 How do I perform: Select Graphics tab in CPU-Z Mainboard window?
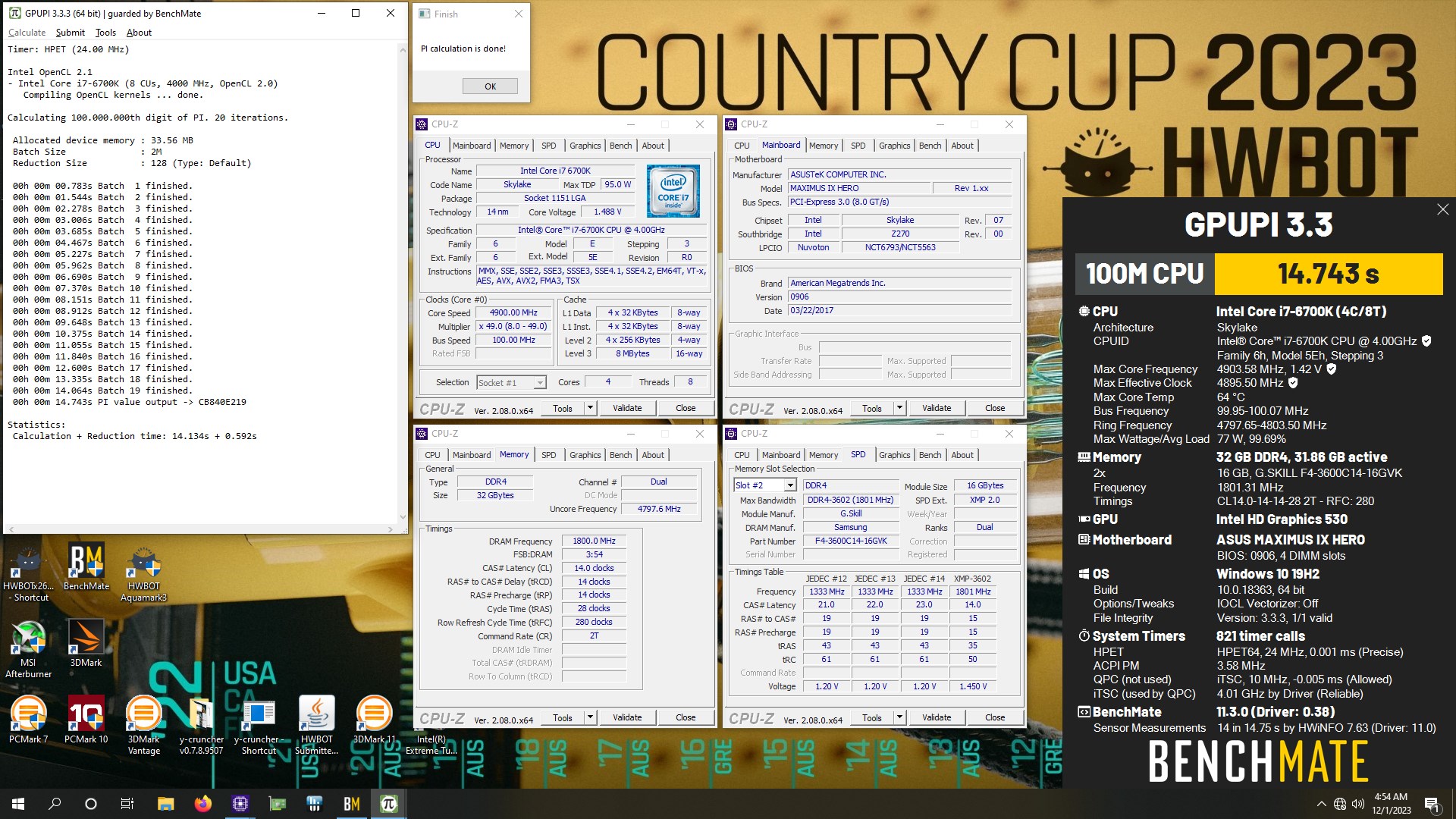click(x=894, y=146)
